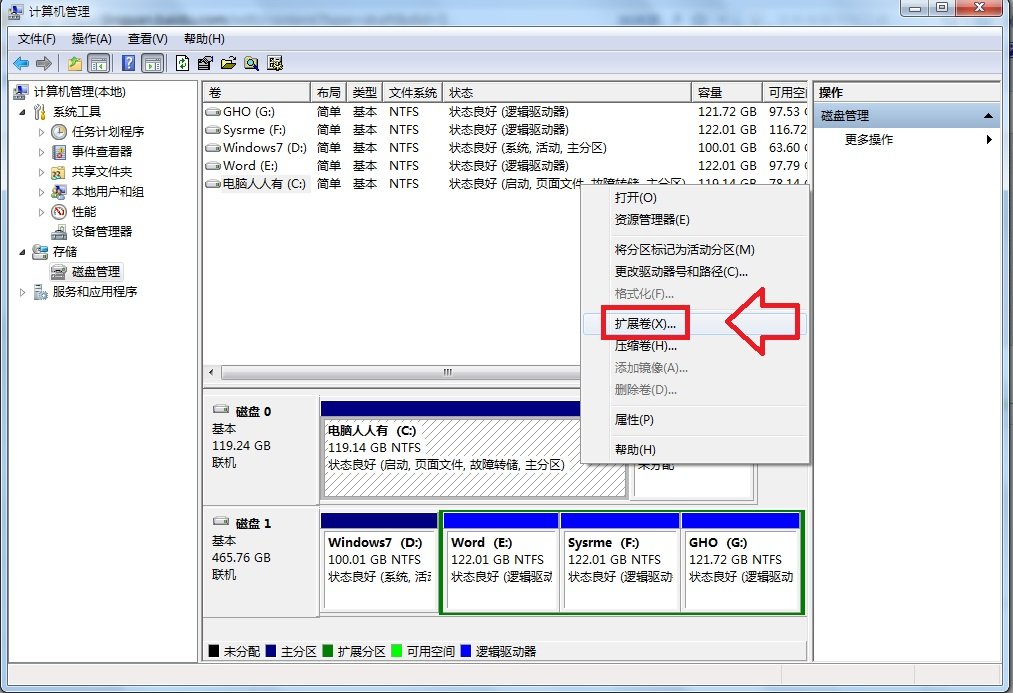This screenshot has height=693, width=1013.
Task: Open Help using the blue question mark icon
Action: [128, 62]
